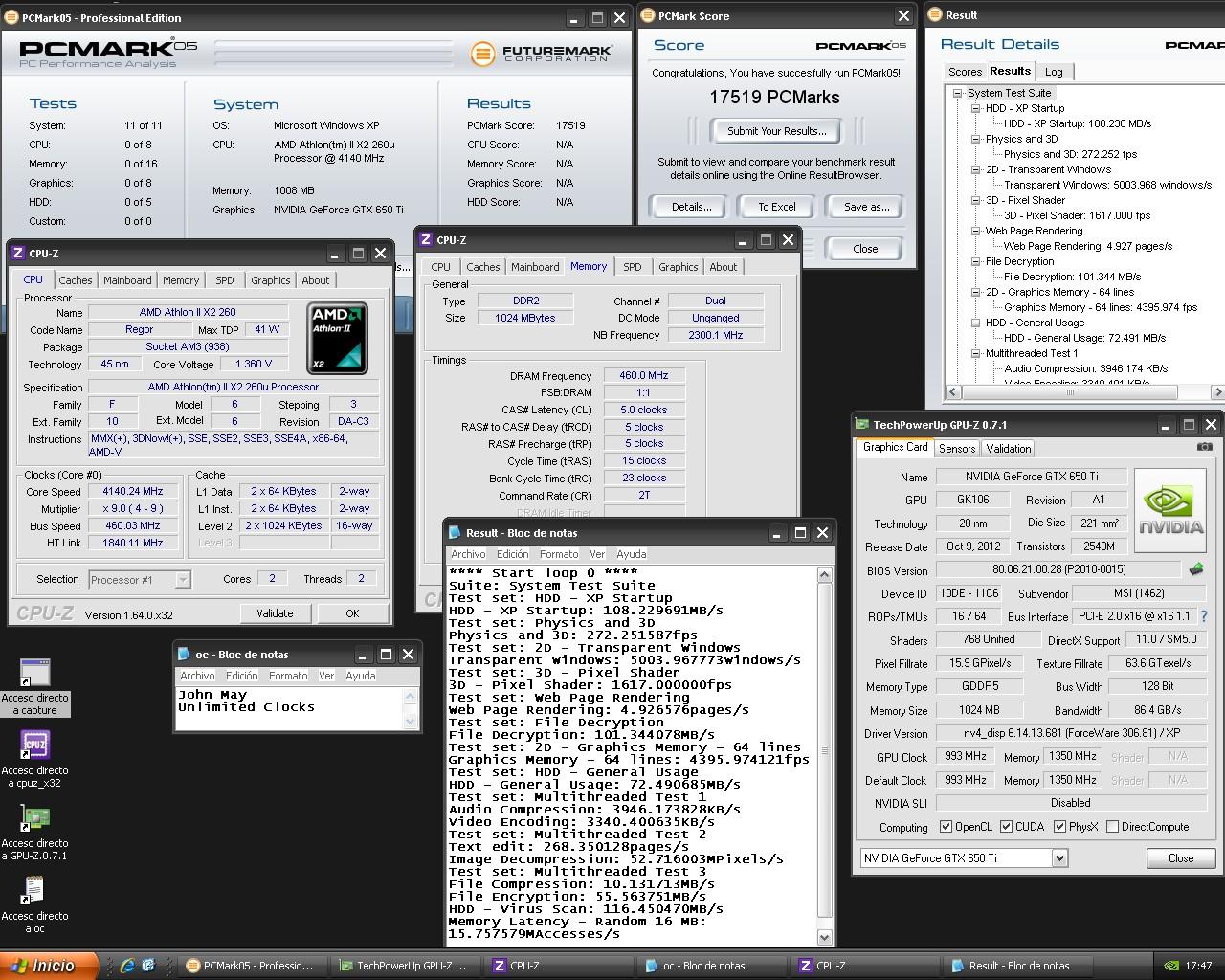Open the Validation tab in GPU-Z
1225x980 pixels.
[x=1009, y=448]
